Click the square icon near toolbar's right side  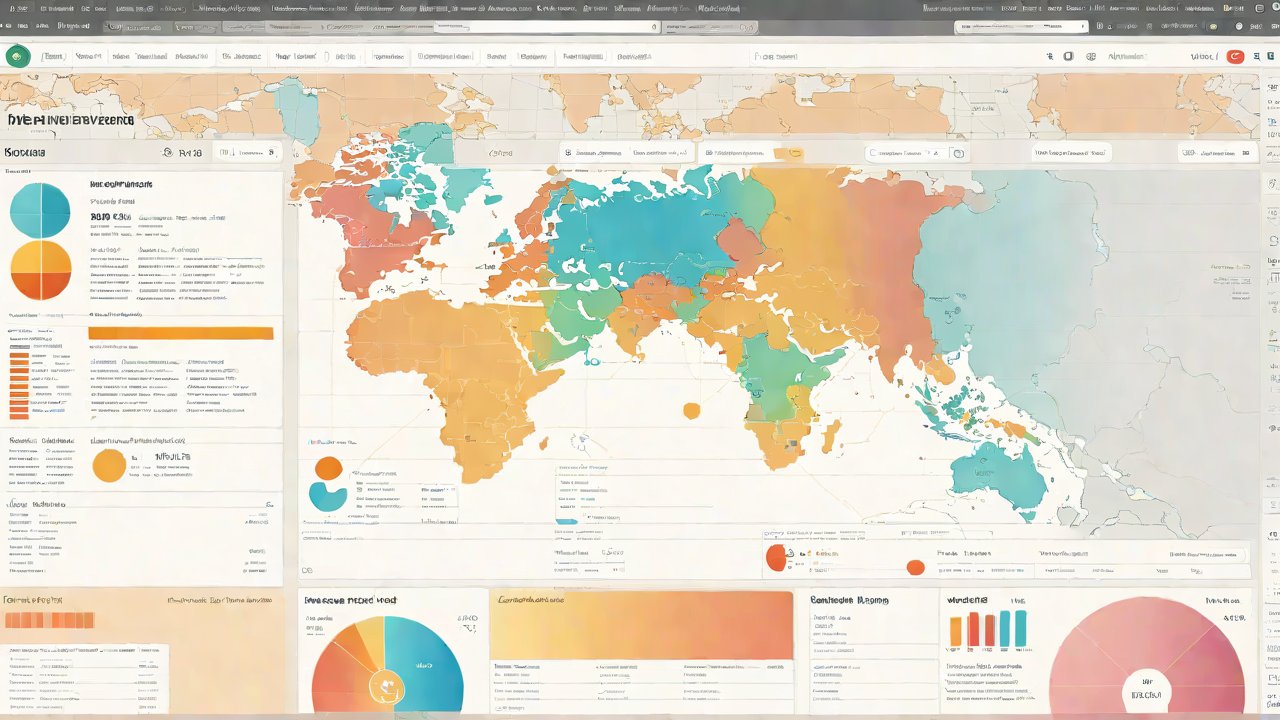pos(1068,57)
